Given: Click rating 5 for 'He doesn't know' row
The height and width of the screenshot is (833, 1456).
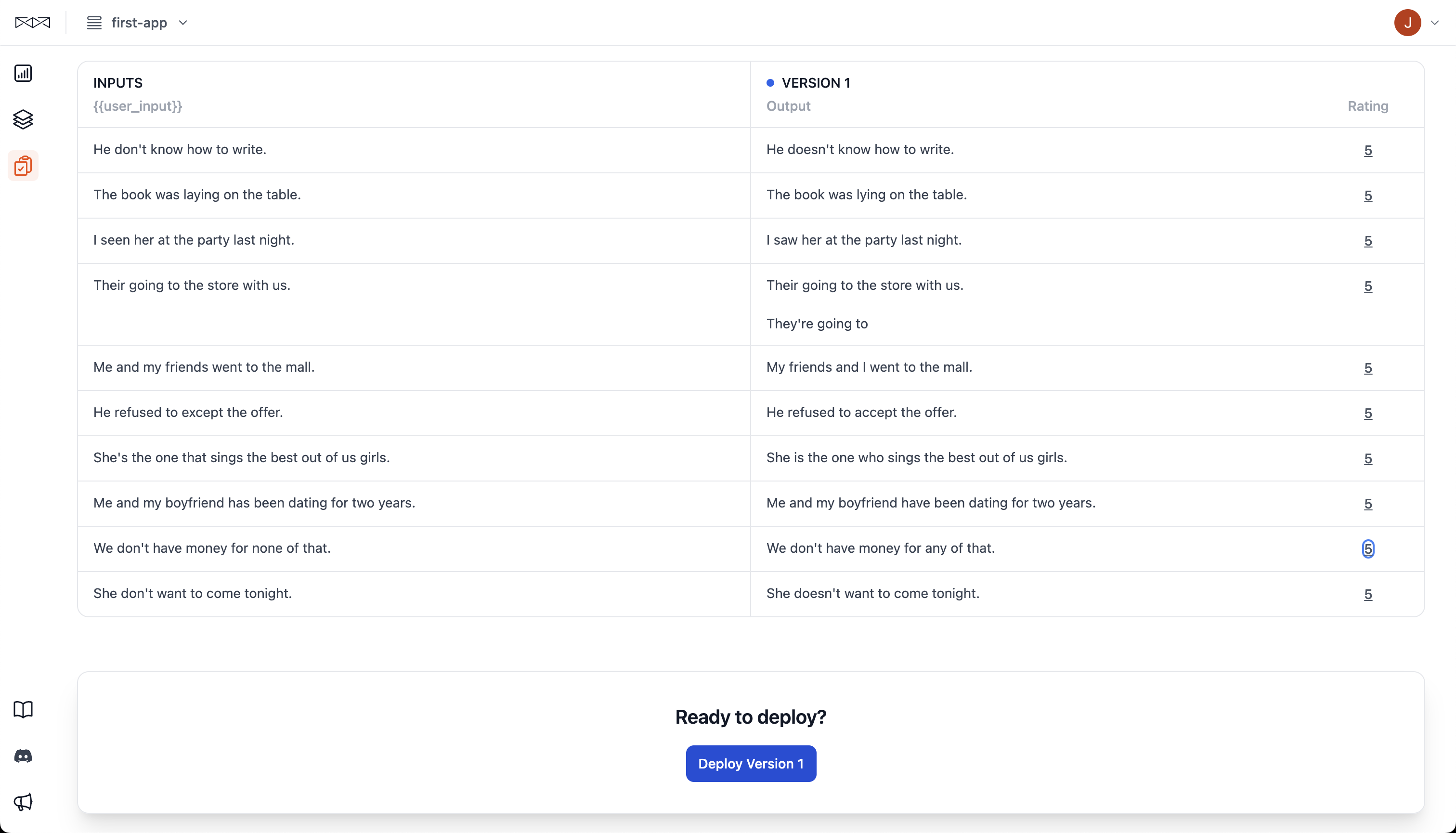Looking at the screenshot, I should pyautogui.click(x=1367, y=150).
